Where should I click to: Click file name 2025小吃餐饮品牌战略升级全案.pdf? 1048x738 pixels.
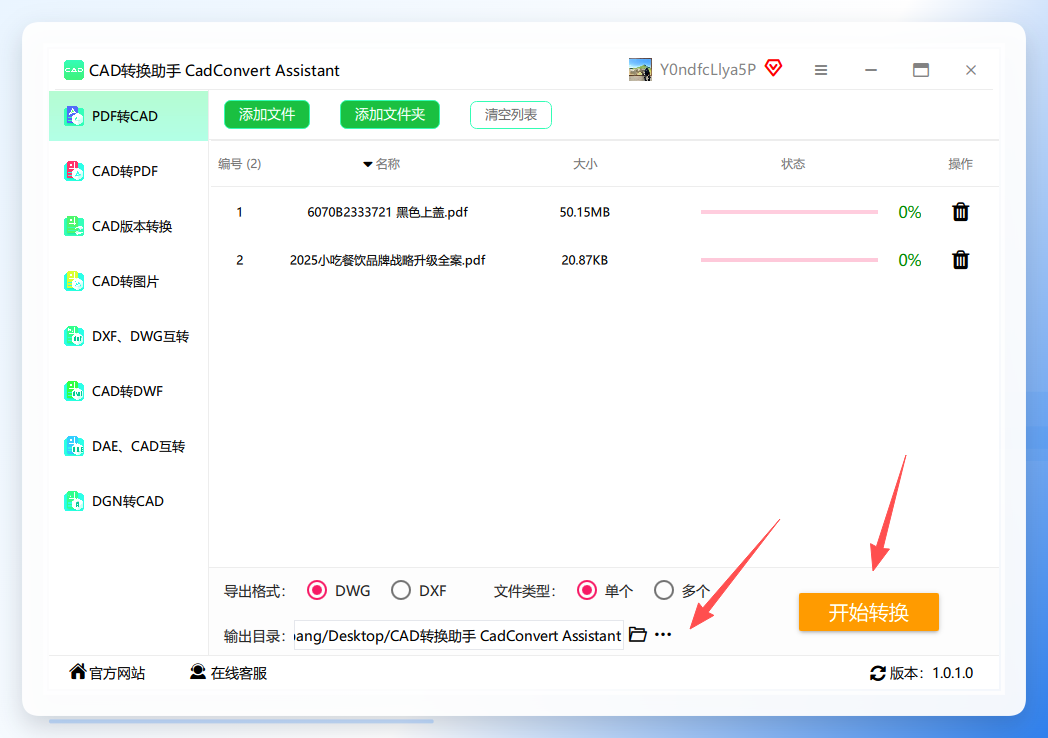coord(387,260)
